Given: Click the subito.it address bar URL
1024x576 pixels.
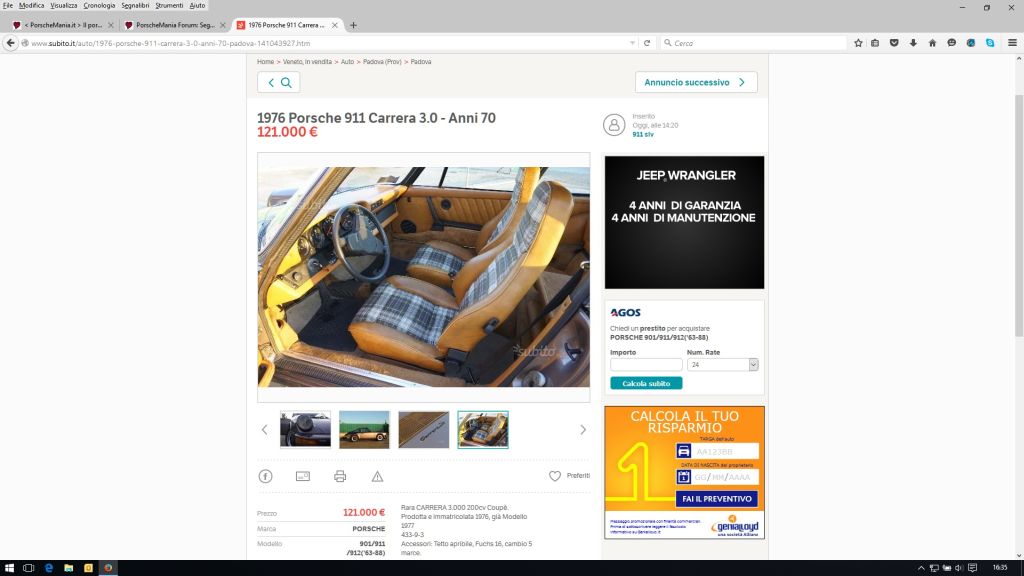Looking at the screenshot, I should [x=170, y=43].
